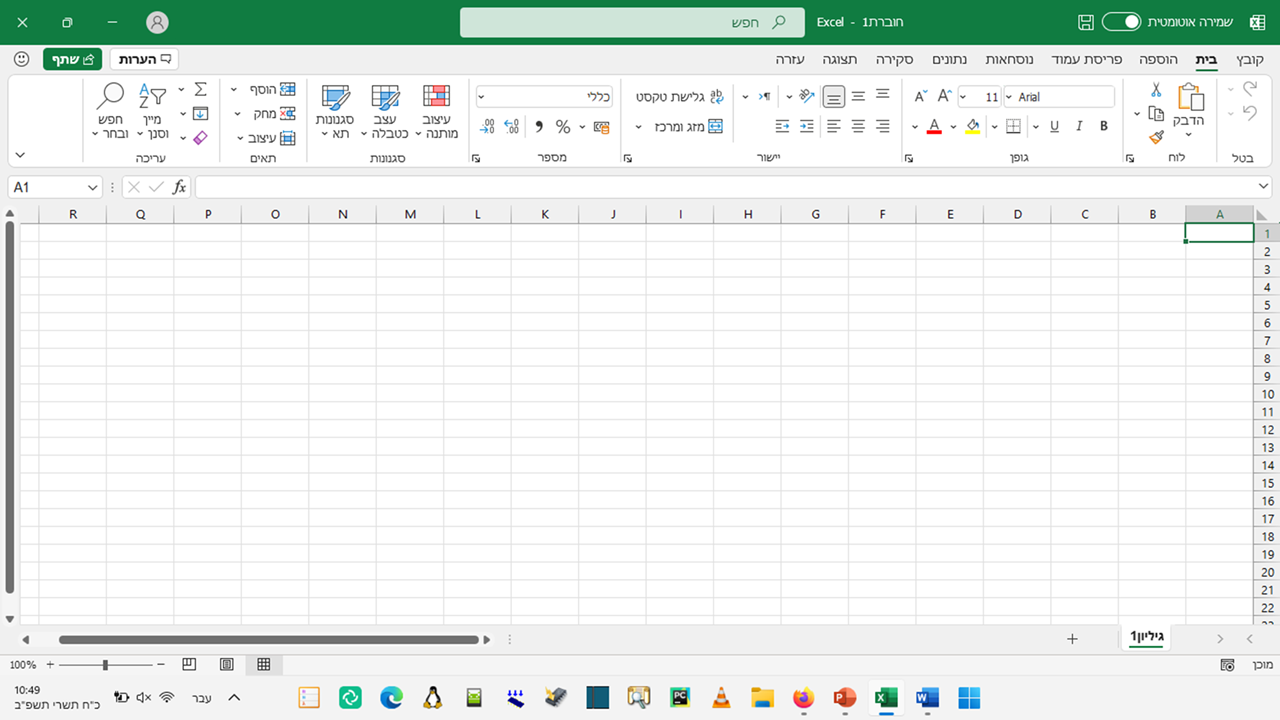This screenshot has height=720, width=1280.
Task: Open Cell Styles (סגנונות תא) menu
Action: pos(335,112)
